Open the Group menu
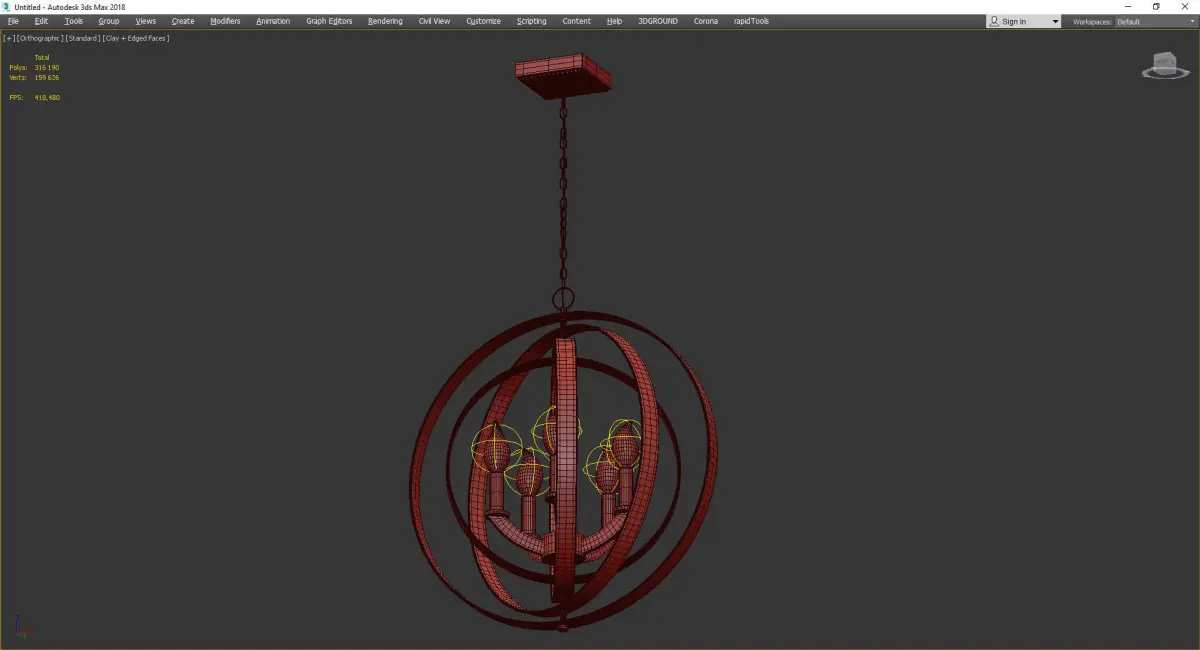The image size is (1200, 650). coord(108,21)
